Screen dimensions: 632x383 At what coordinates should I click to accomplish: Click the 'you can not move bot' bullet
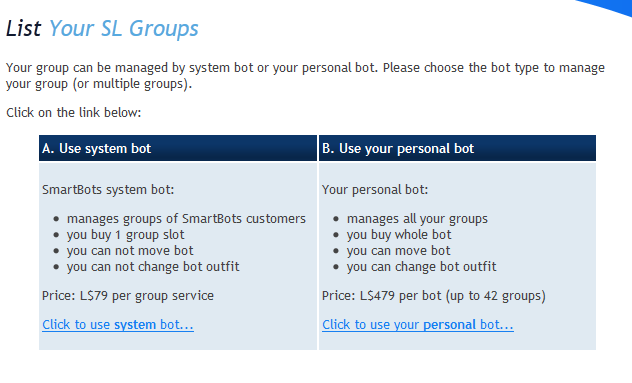(130, 251)
